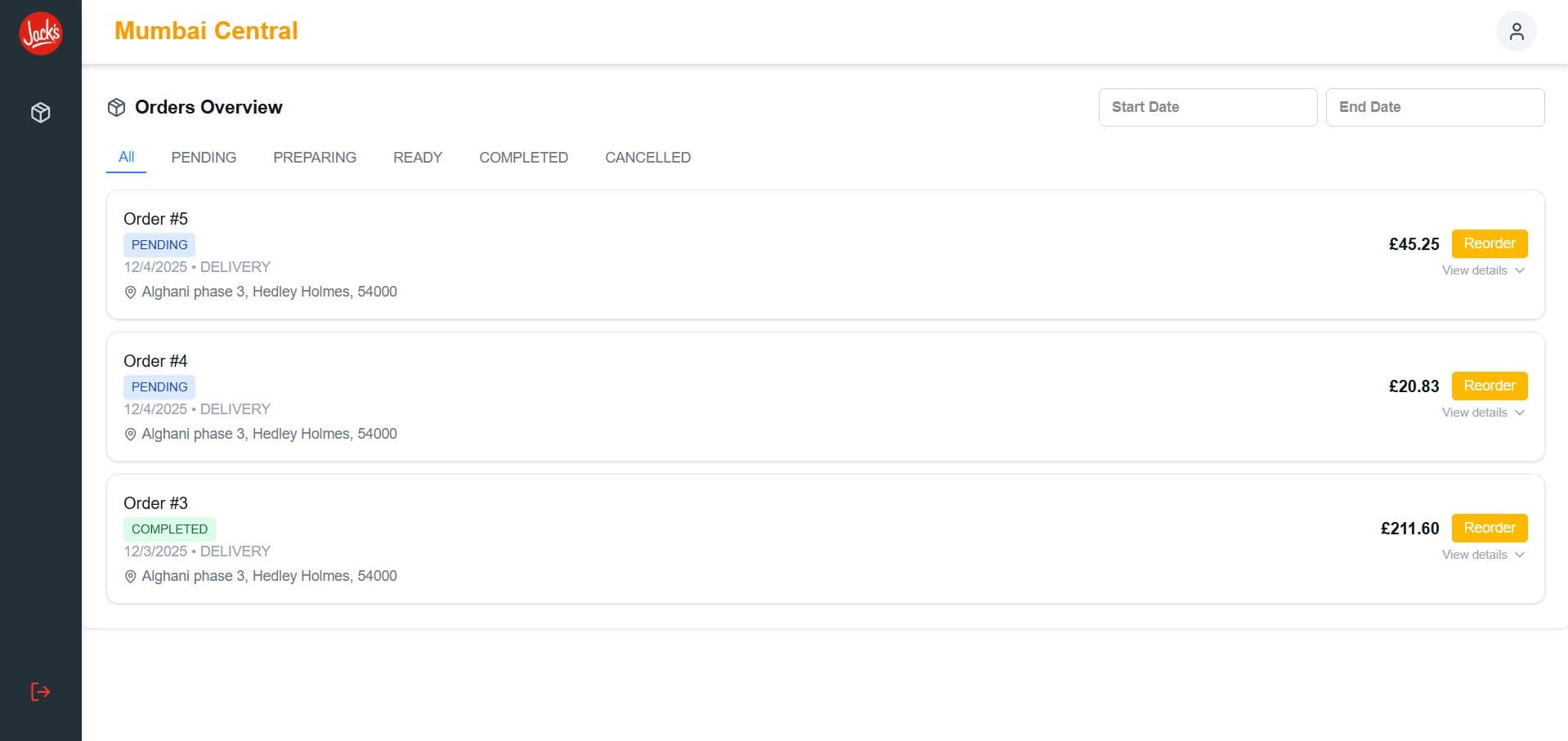Image resolution: width=1568 pixels, height=741 pixels.
Task: Click Order #4 date 12/4/2025 • DELIVERY
Action: tap(197, 409)
